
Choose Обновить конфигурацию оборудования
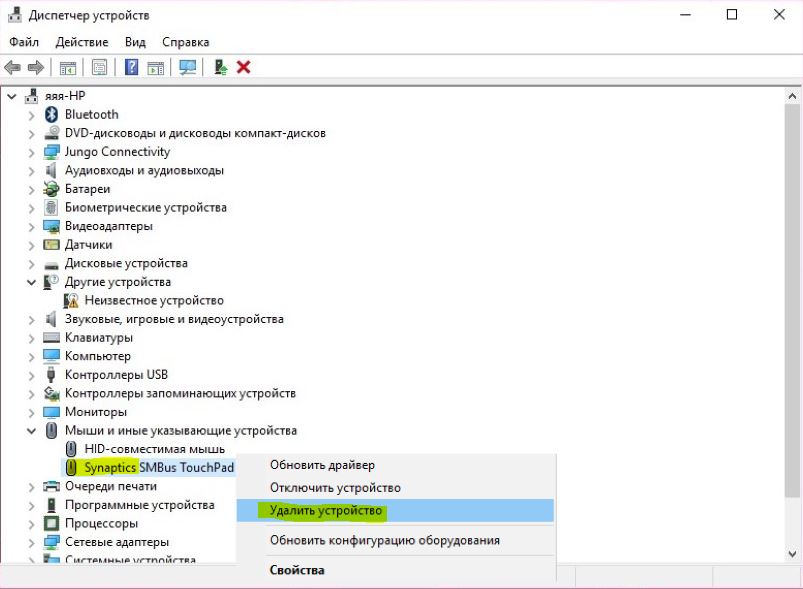click(x=395, y=540)
